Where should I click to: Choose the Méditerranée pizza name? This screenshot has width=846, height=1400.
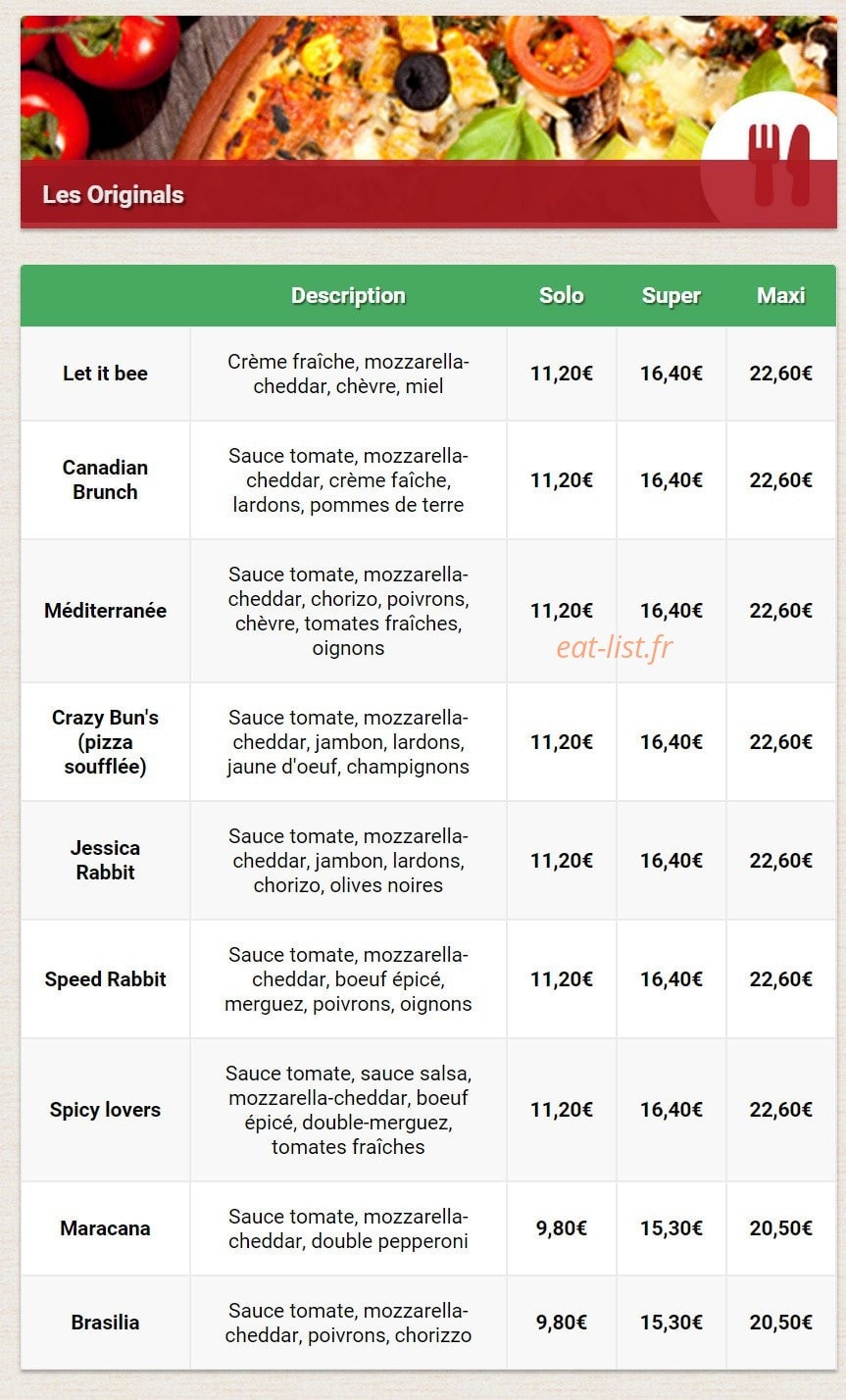coord(105,611)
